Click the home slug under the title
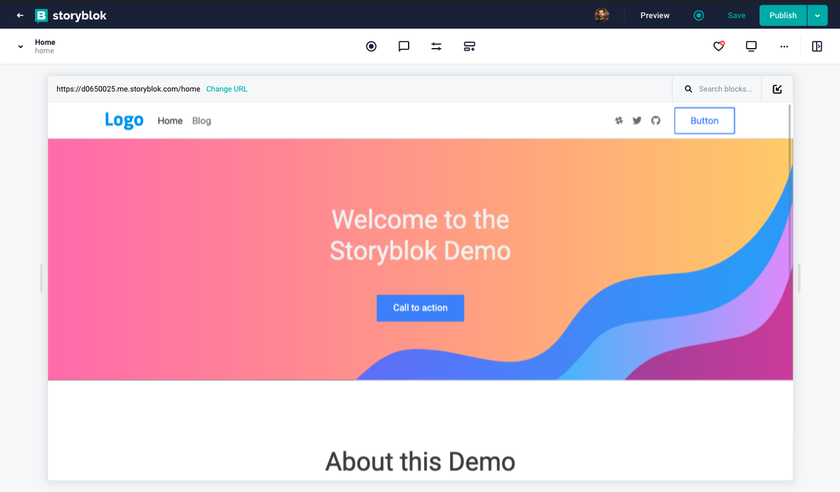Screen dimensions: 840x492 click(x=44, y=51)
